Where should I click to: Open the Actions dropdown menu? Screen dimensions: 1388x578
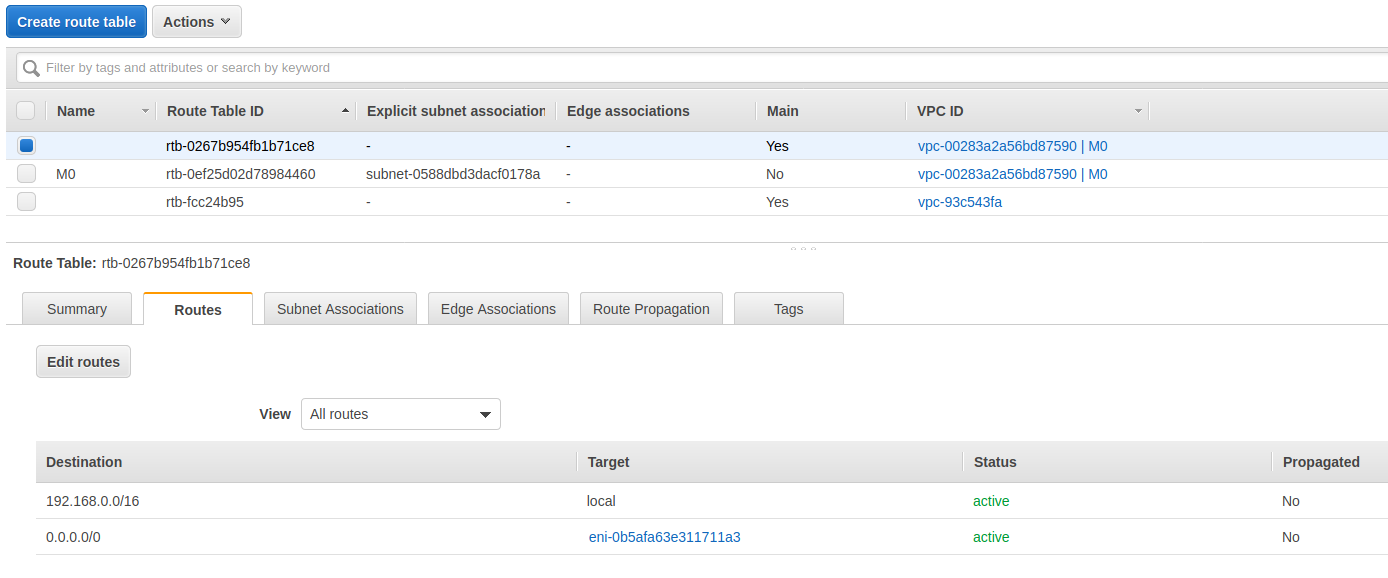[196, 22]
